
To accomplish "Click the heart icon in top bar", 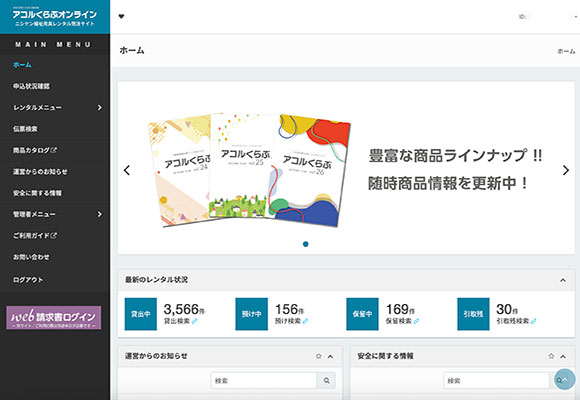I will 121,16.
